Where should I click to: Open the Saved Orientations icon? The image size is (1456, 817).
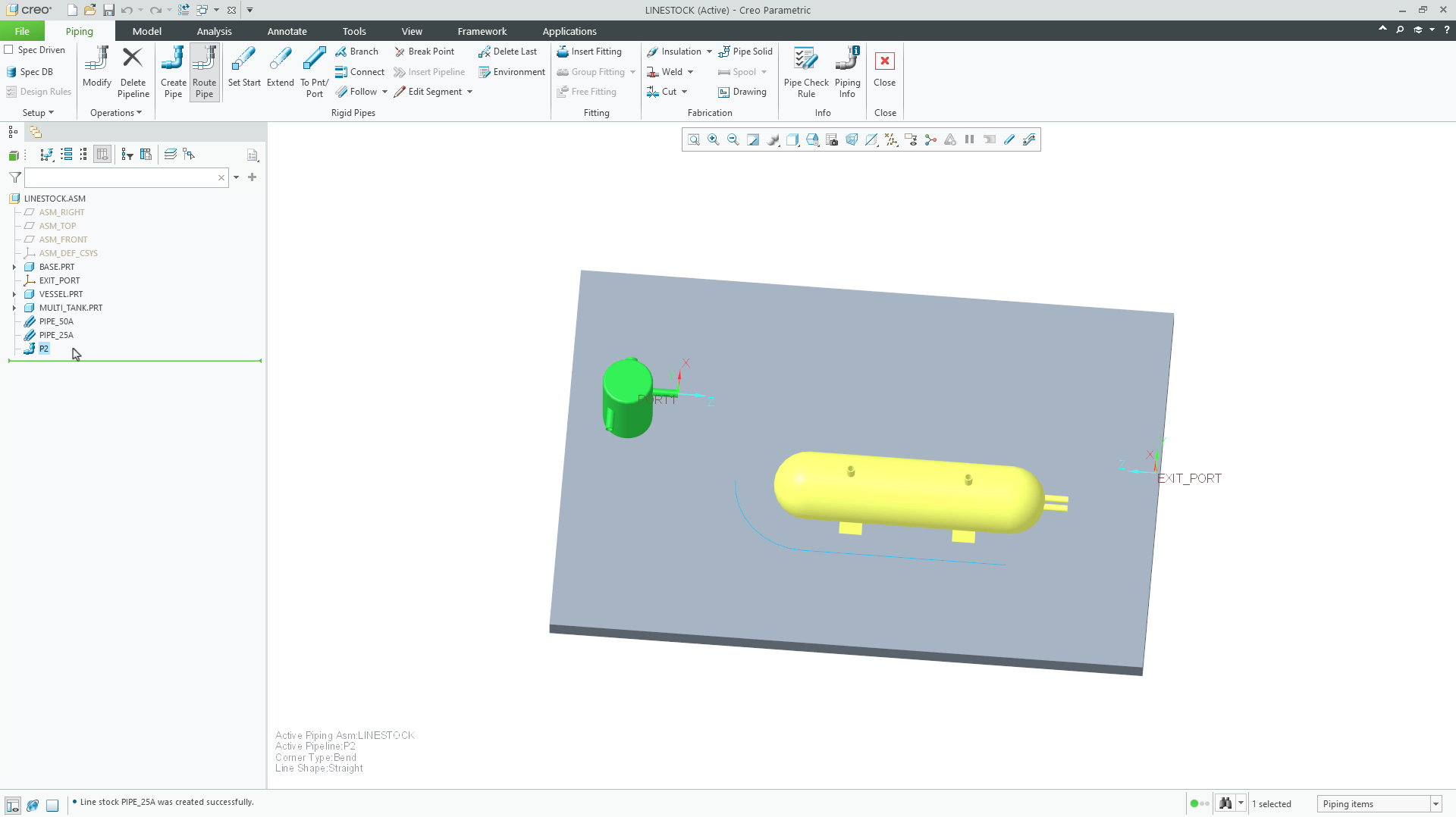point(812,139)
